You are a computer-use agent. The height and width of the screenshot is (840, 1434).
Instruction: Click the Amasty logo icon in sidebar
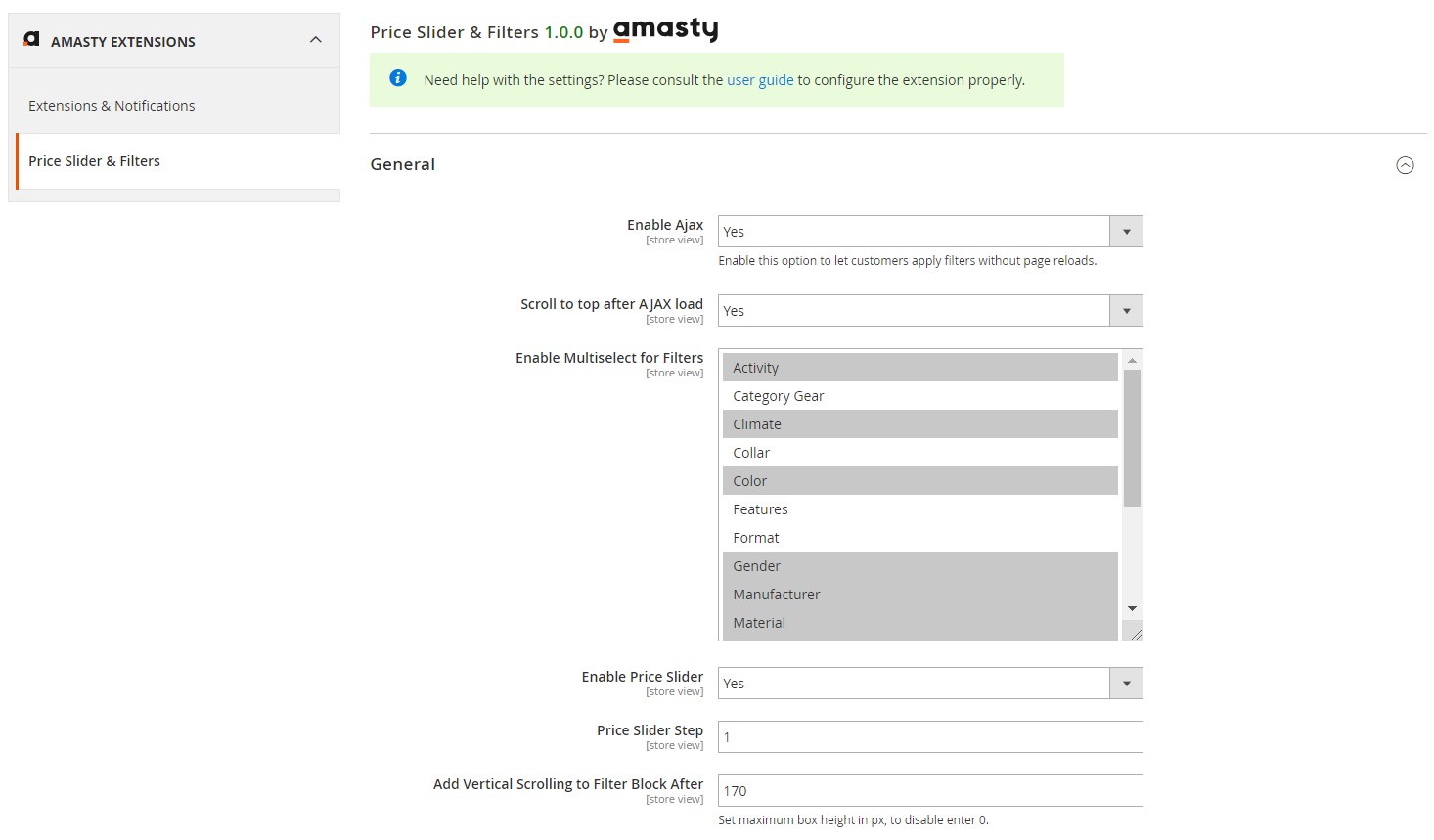pos(31,39)
